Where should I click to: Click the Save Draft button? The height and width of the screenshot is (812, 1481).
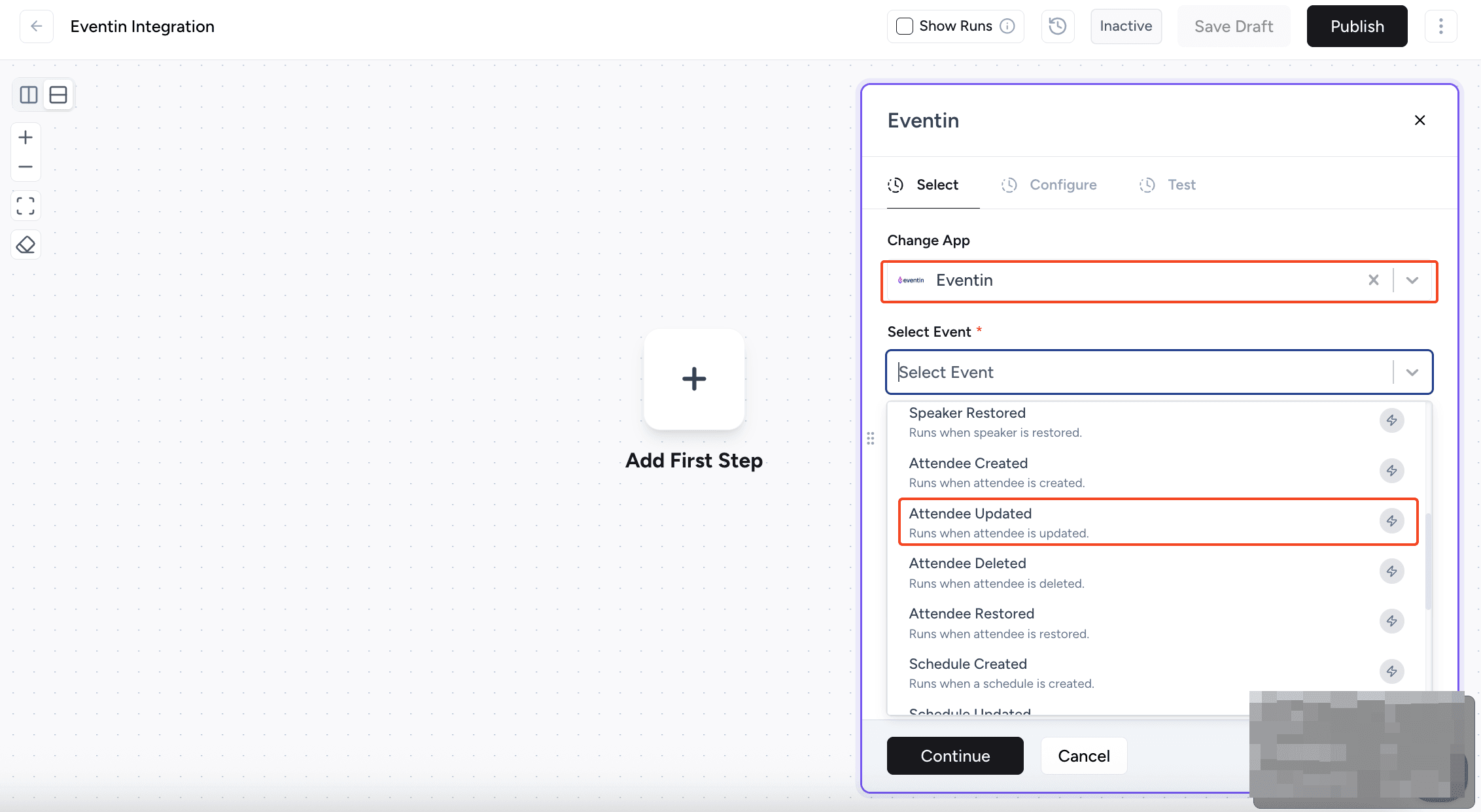point(1234,26)
